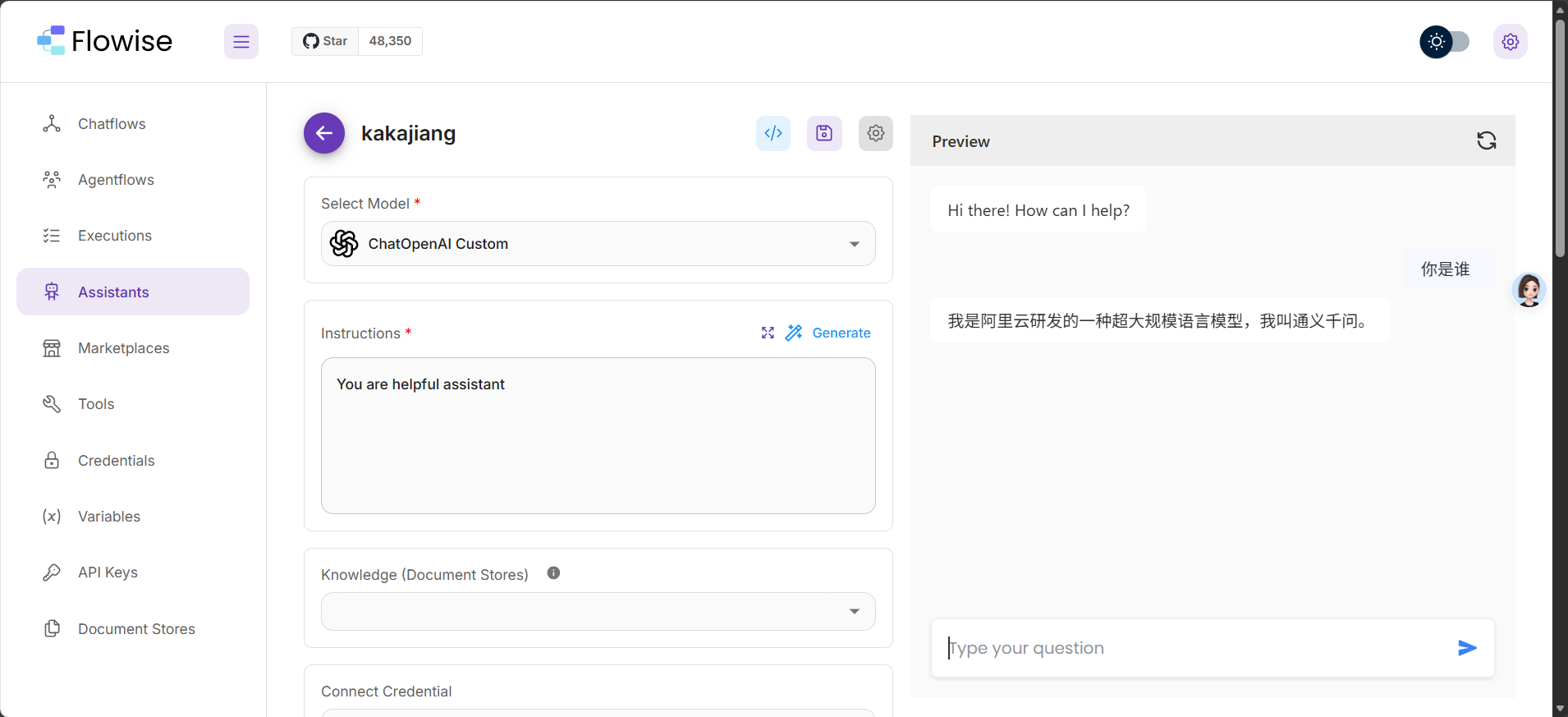Click the Assistants robot icon
The image size is (1568, 717).
[52, 292]
